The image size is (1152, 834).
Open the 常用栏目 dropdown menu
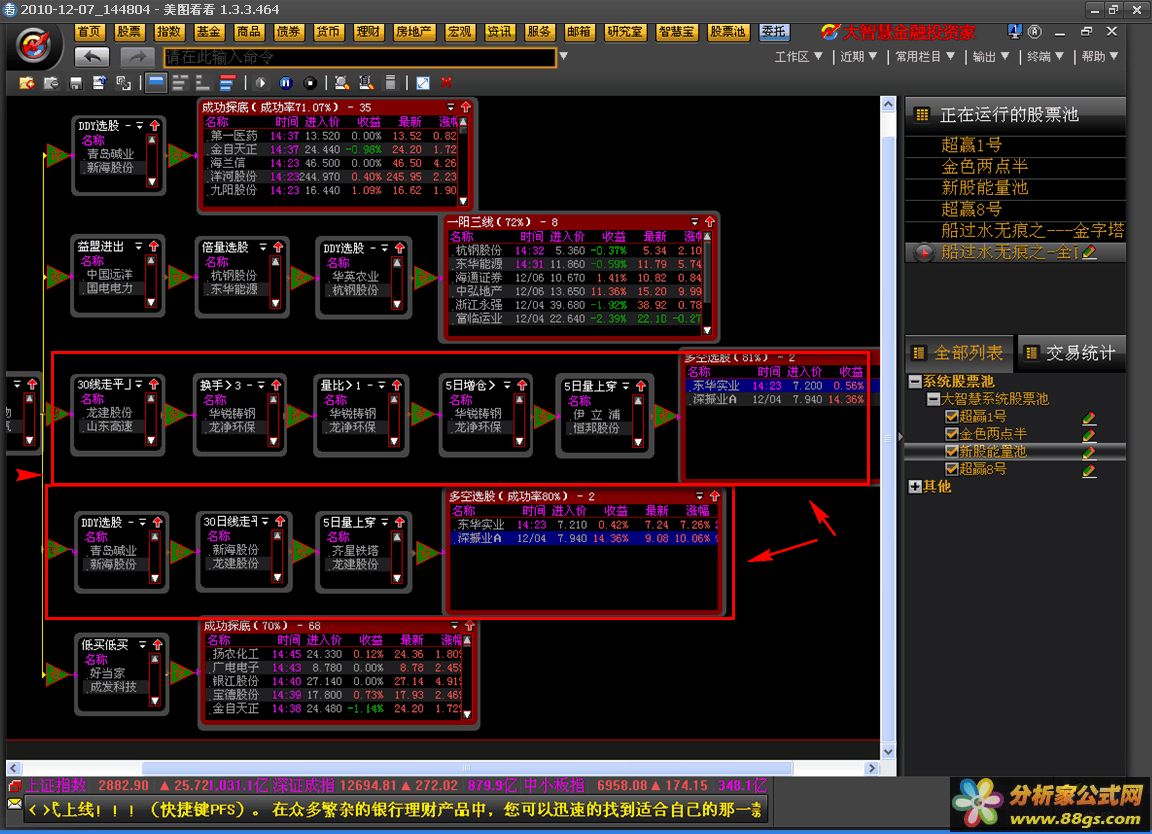point(925,57)
